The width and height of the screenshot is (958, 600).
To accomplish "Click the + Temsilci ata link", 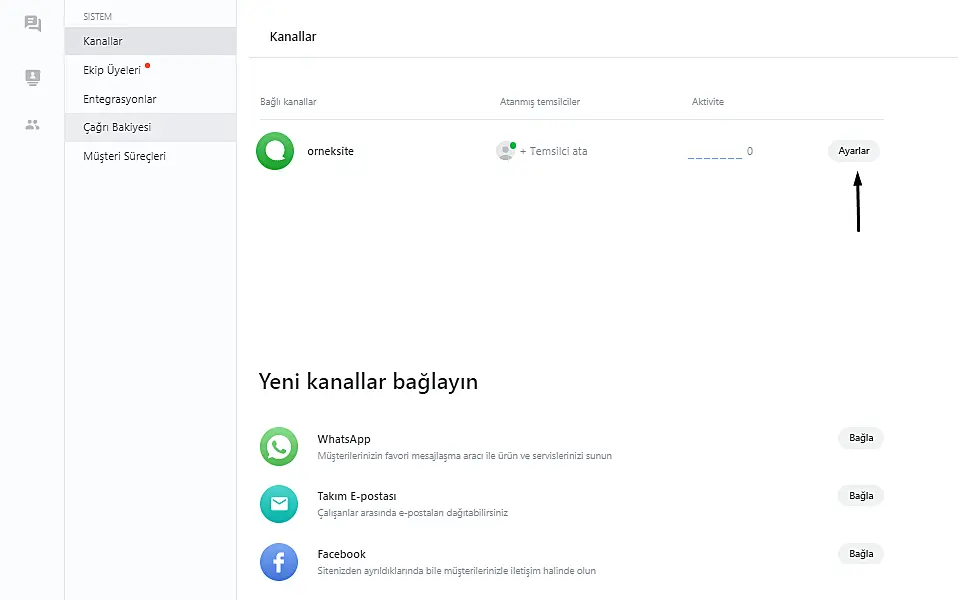I will click(x=553, y=152).
